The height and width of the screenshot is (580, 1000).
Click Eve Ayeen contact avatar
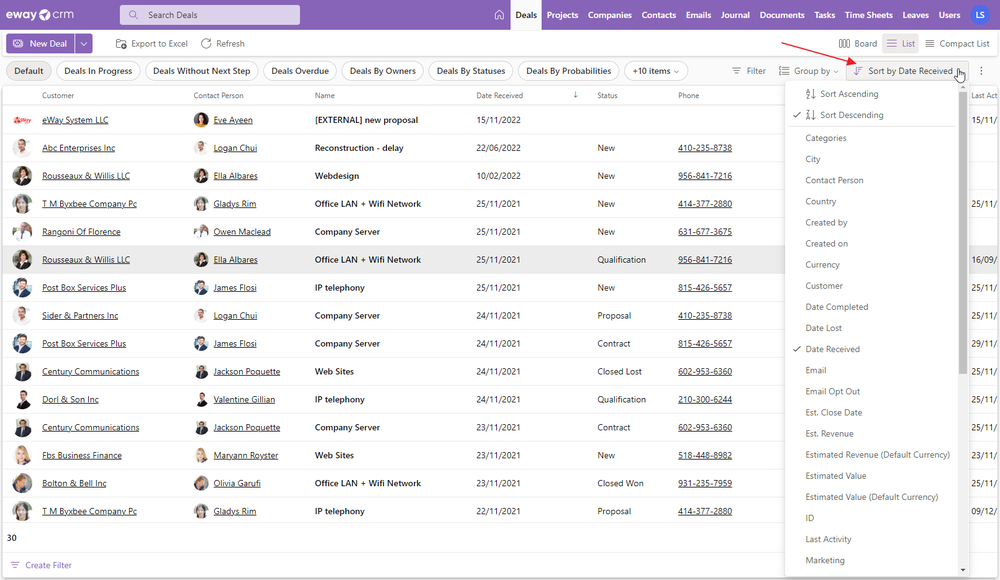tap(201, 120)
